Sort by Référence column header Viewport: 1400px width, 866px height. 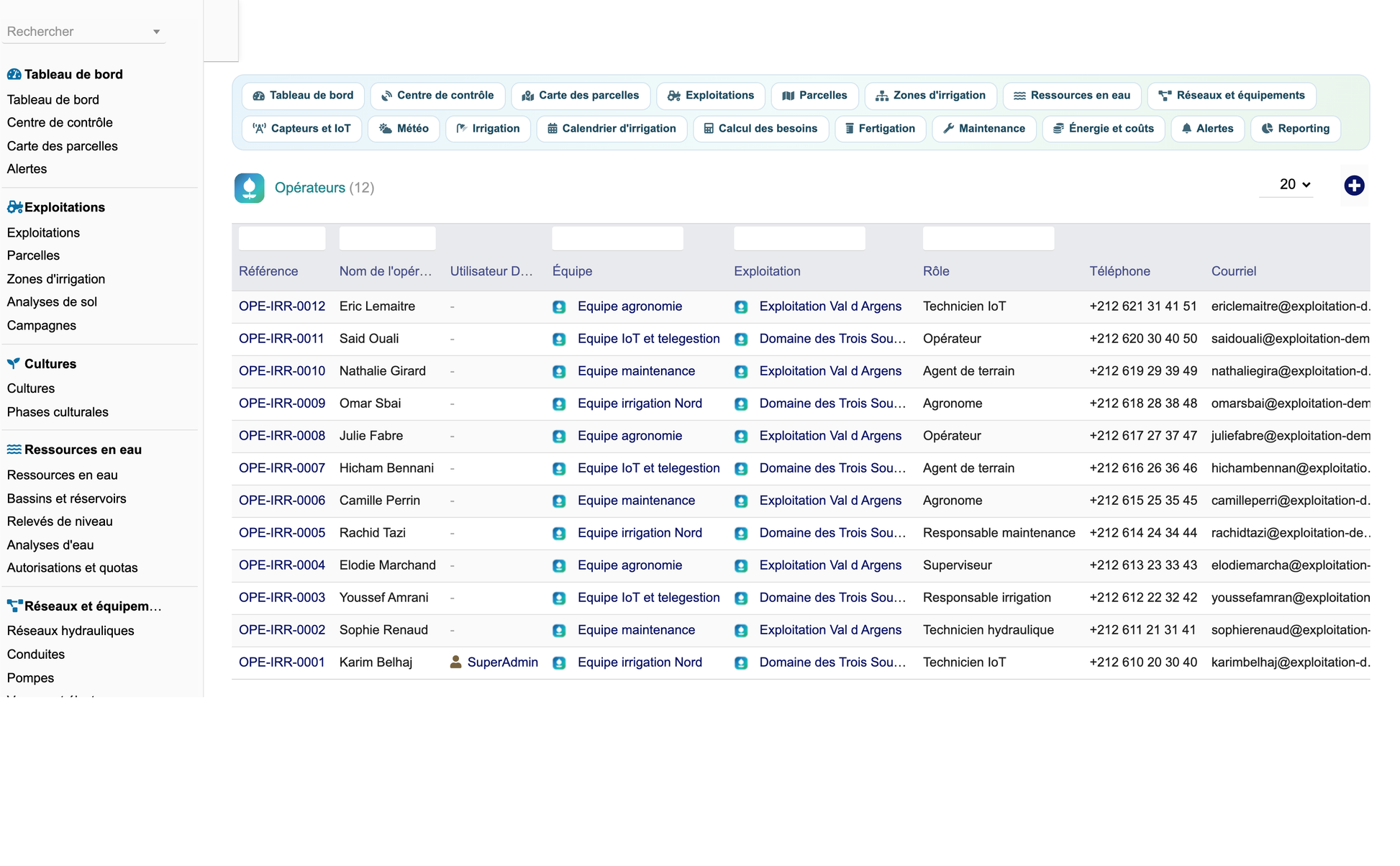click(268, 271)
